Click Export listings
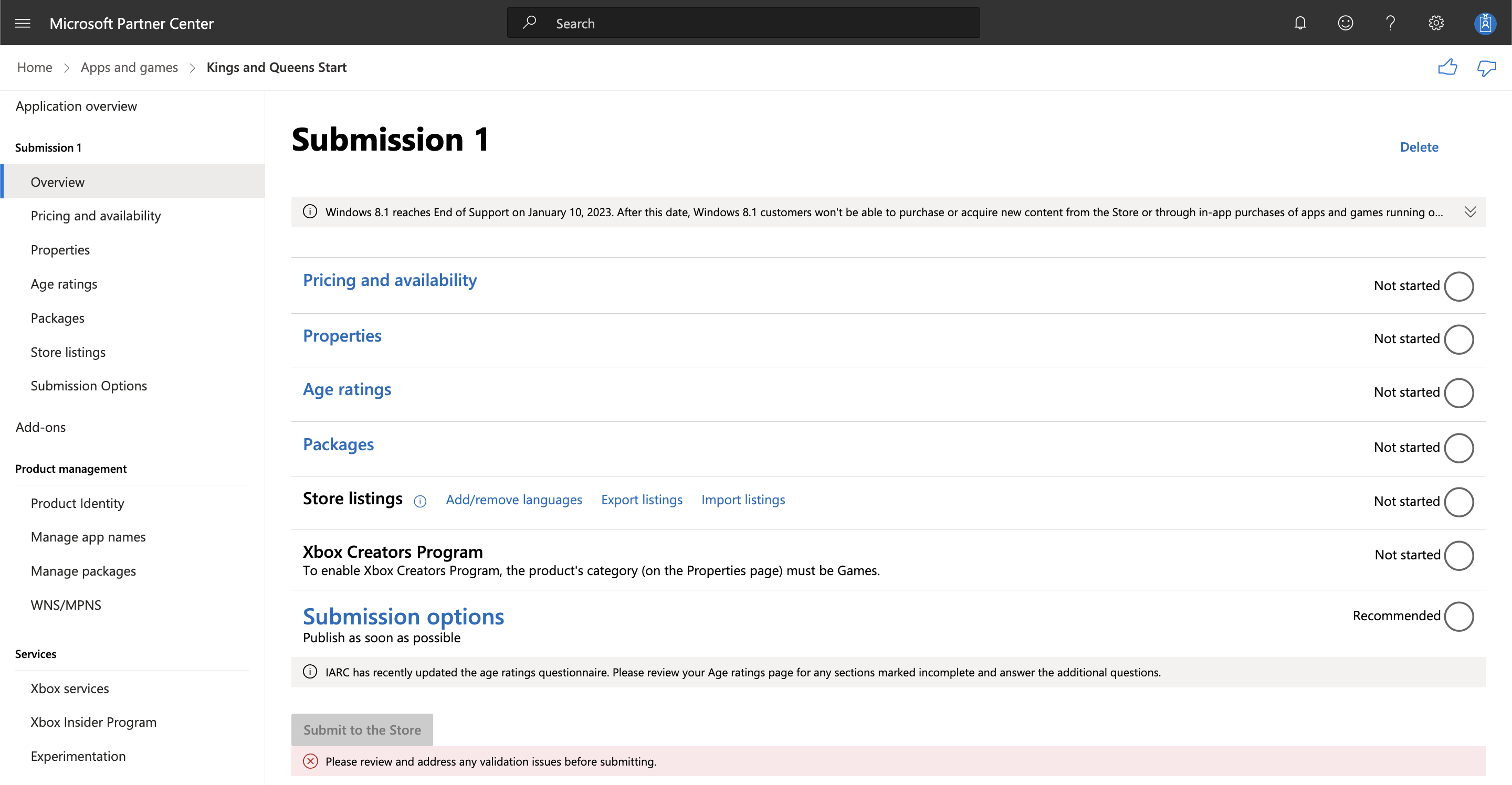Viewport: 1512px width, 785px height. [642, 499]
